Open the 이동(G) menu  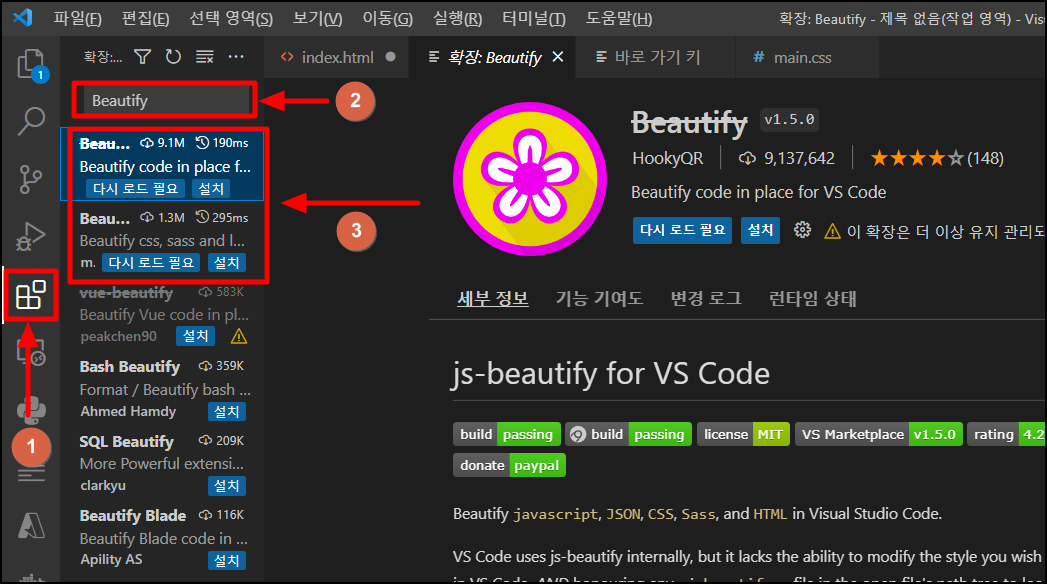387,18
